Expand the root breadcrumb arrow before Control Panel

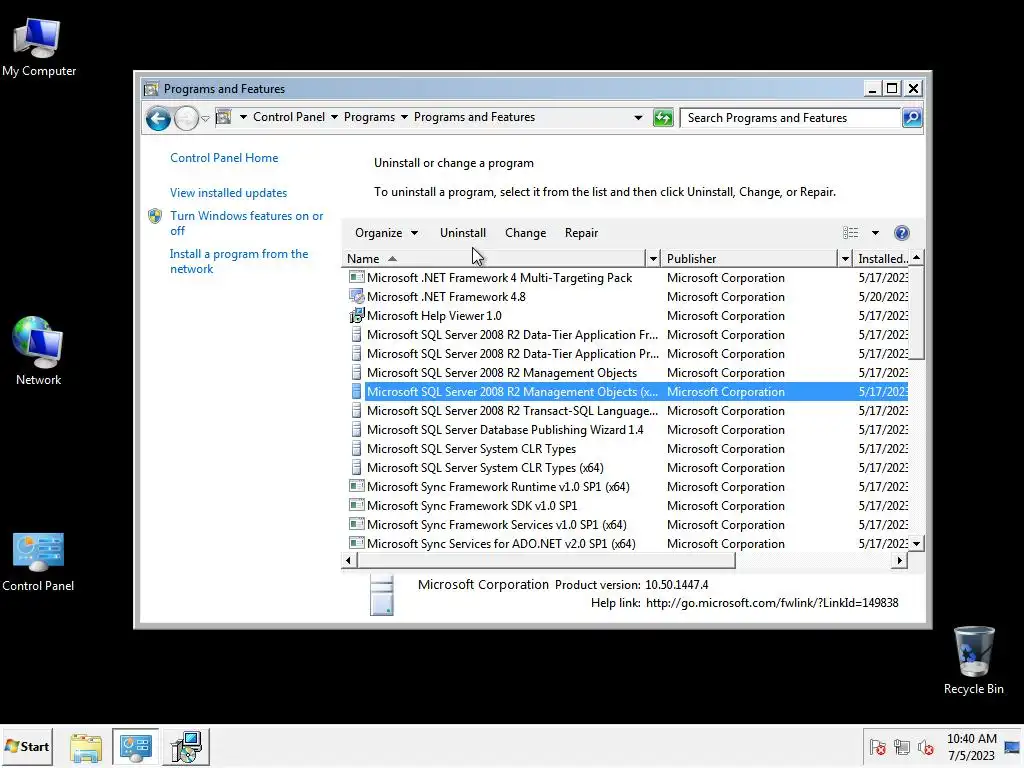coord(243,117)
